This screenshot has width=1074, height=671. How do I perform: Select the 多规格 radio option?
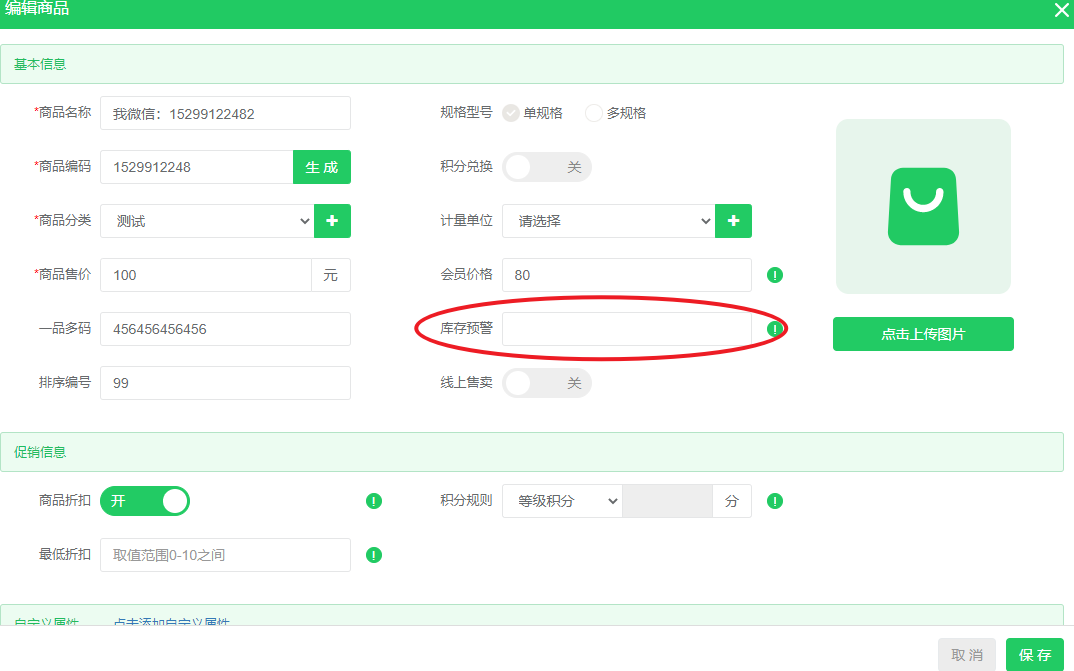tap(594, 113)
